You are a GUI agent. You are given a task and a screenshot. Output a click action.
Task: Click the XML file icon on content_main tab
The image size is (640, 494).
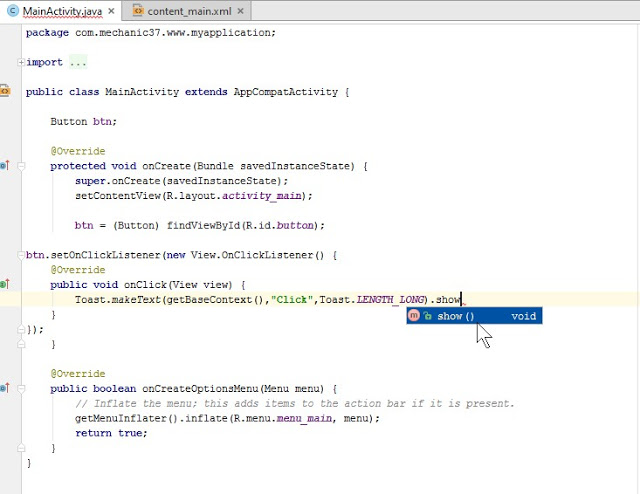(x=138, y=11)
